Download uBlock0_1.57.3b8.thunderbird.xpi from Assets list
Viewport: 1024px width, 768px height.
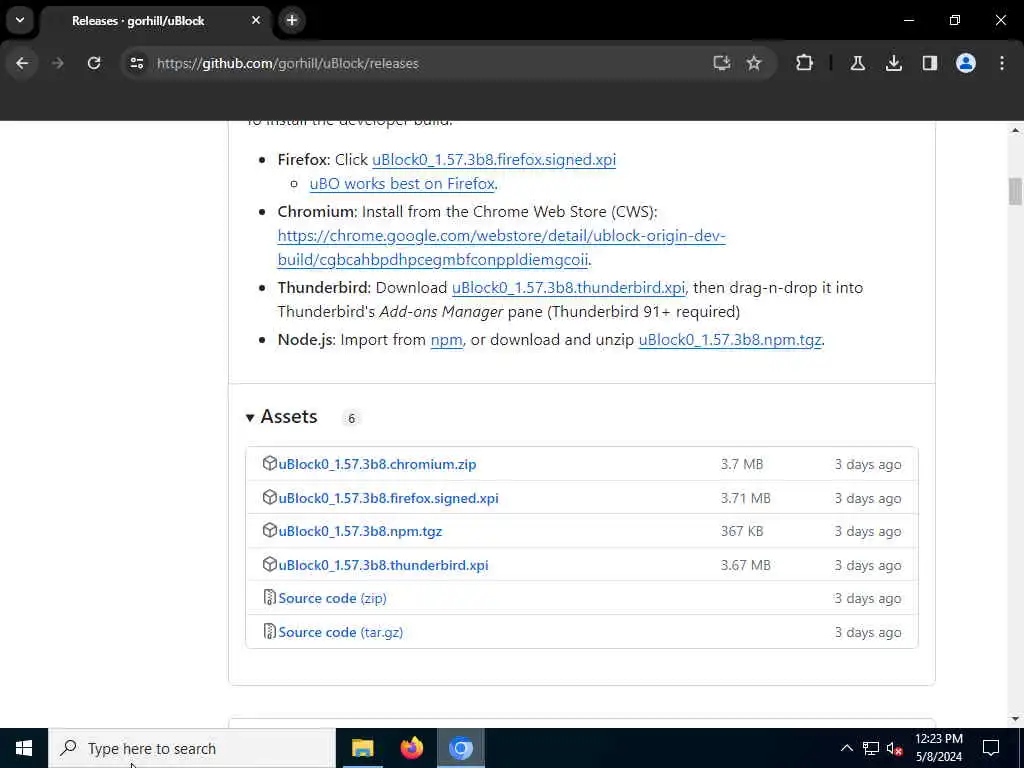point(383,566)
